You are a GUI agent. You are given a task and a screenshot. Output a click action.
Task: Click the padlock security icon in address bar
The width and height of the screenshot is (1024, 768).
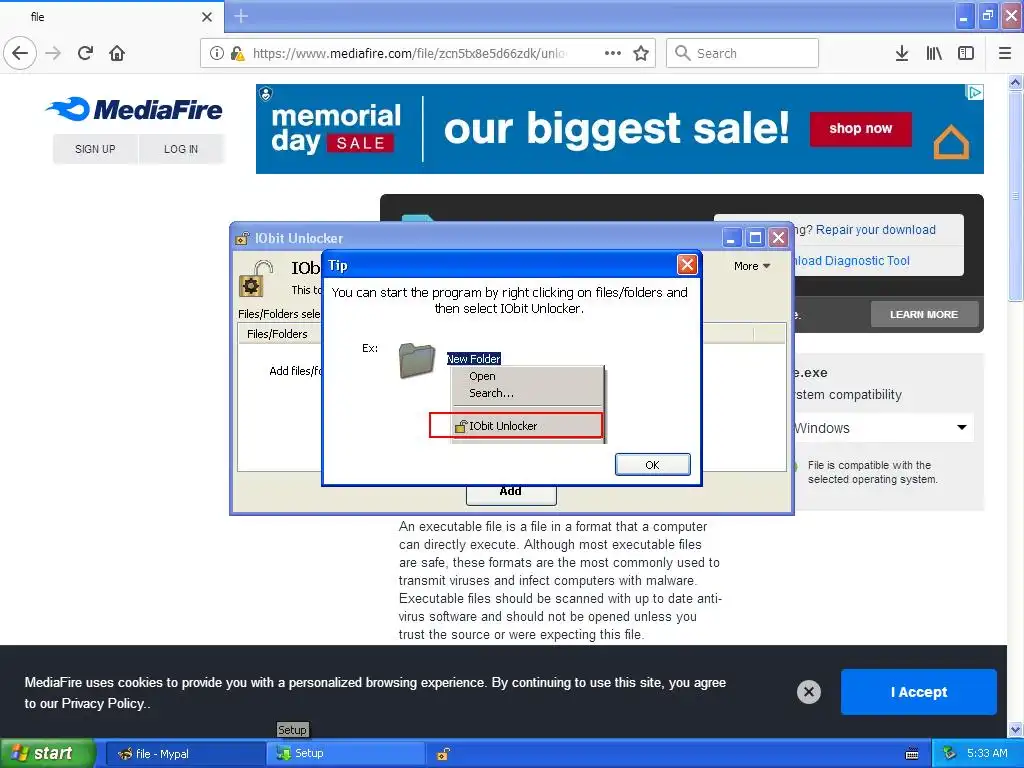237,53
